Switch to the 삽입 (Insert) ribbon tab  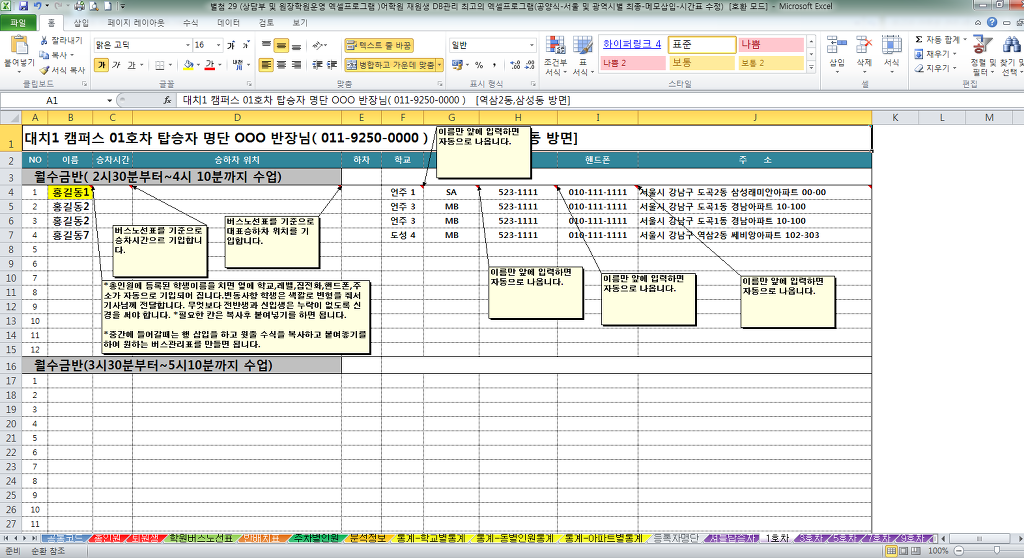tap(81, 21)
